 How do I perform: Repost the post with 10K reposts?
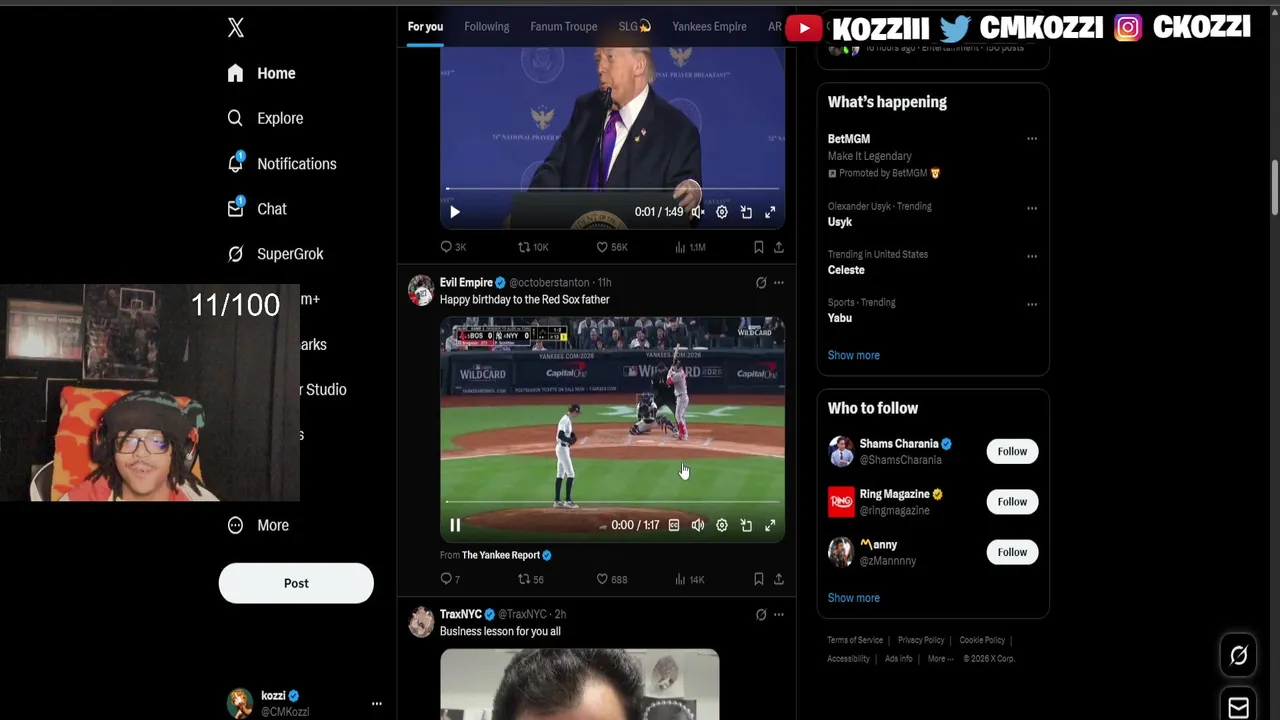532,247
